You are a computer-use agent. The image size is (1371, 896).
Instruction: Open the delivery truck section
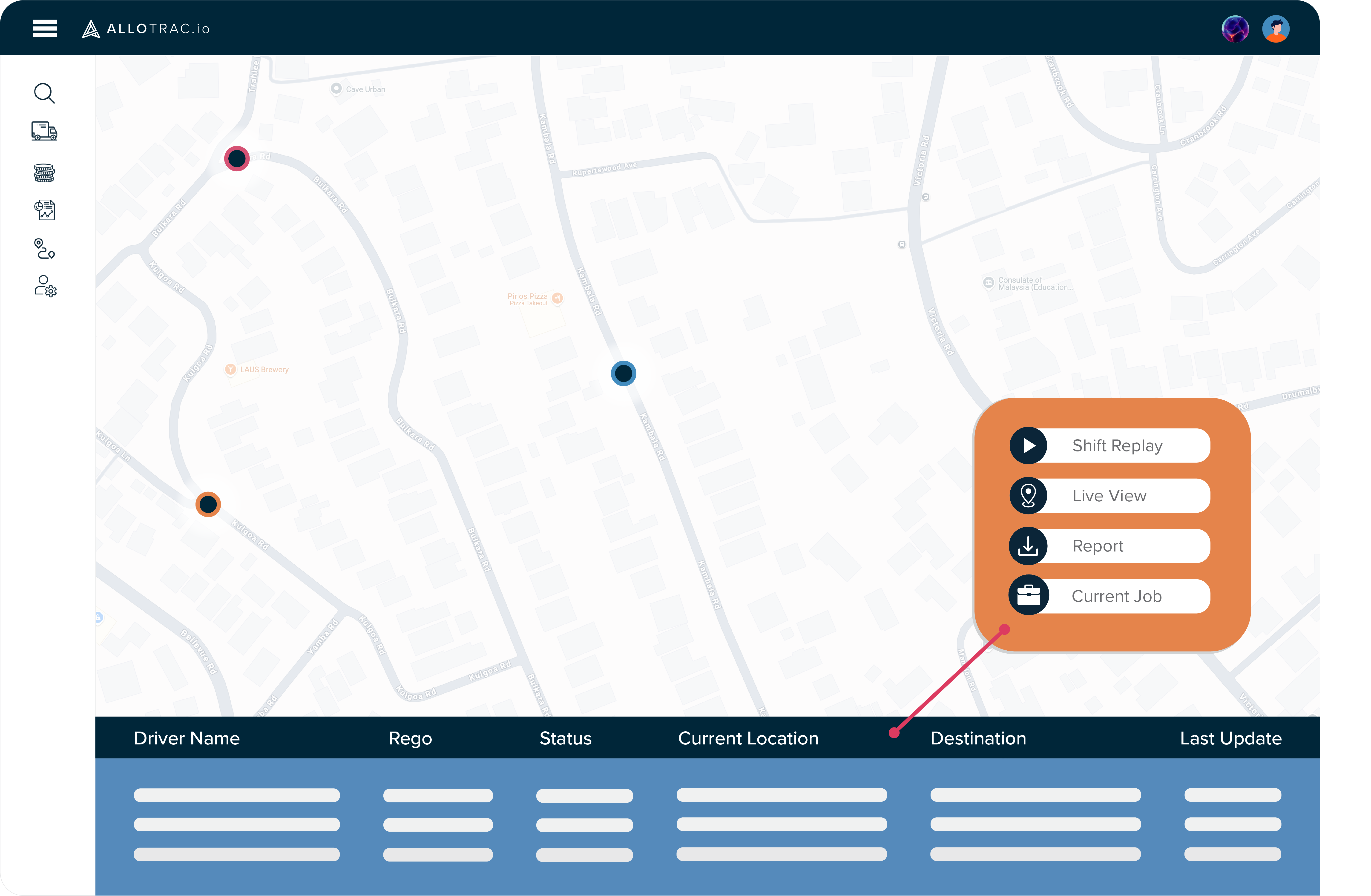pos(44,131)
